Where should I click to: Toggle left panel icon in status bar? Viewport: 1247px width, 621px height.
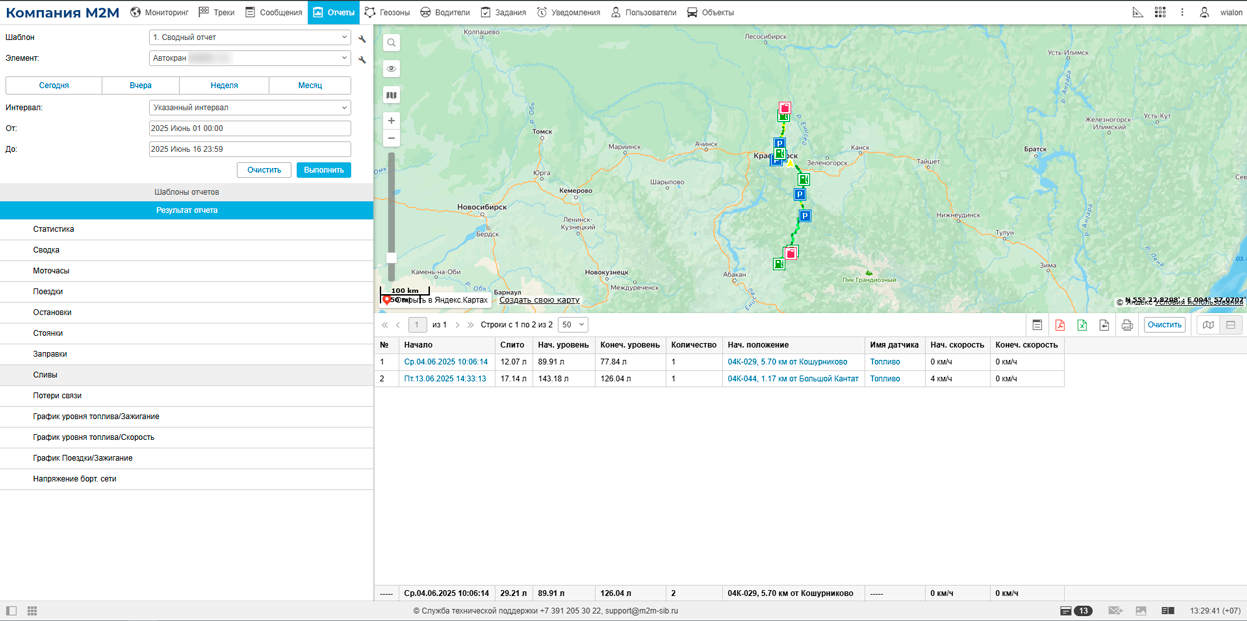(x=12, y=611)
